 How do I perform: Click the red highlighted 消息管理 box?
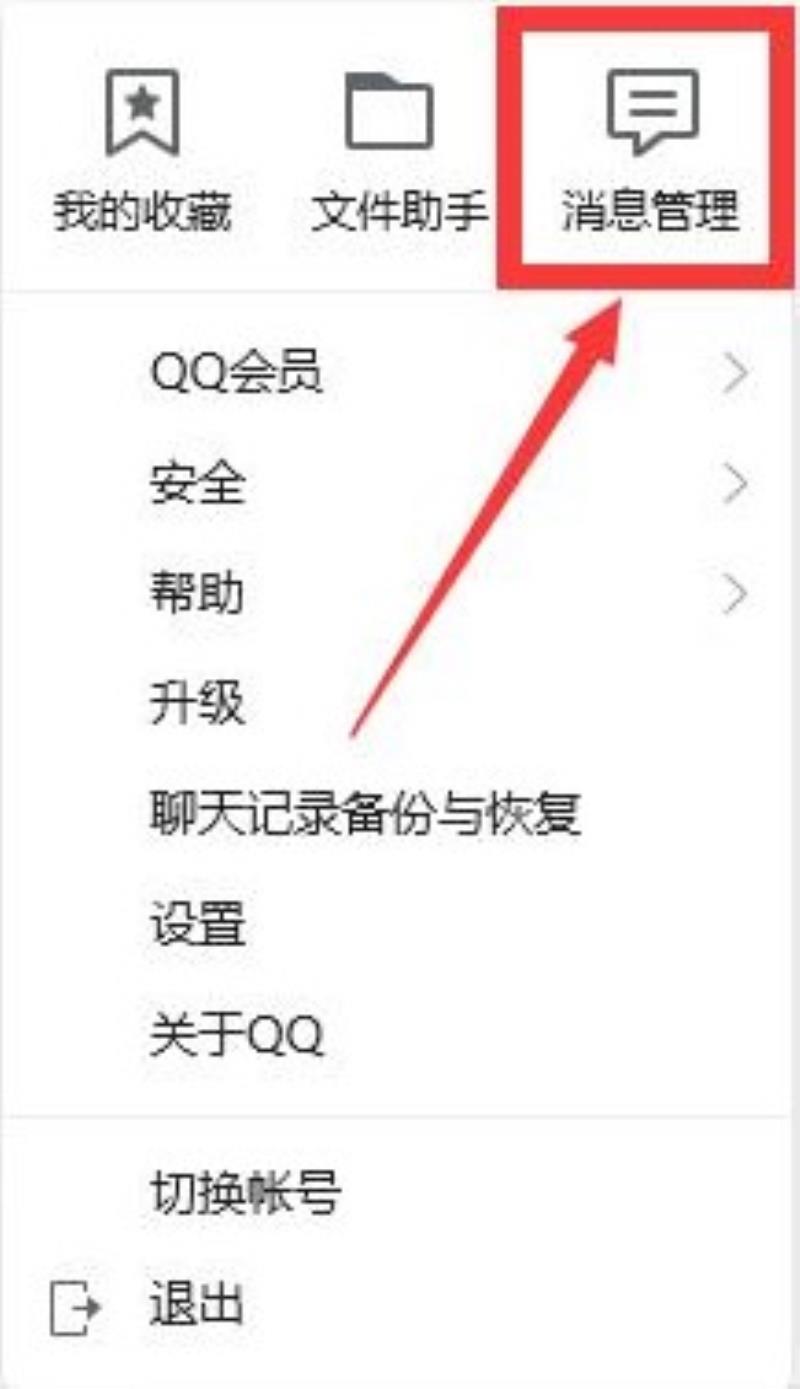click(x=646, y=150)
